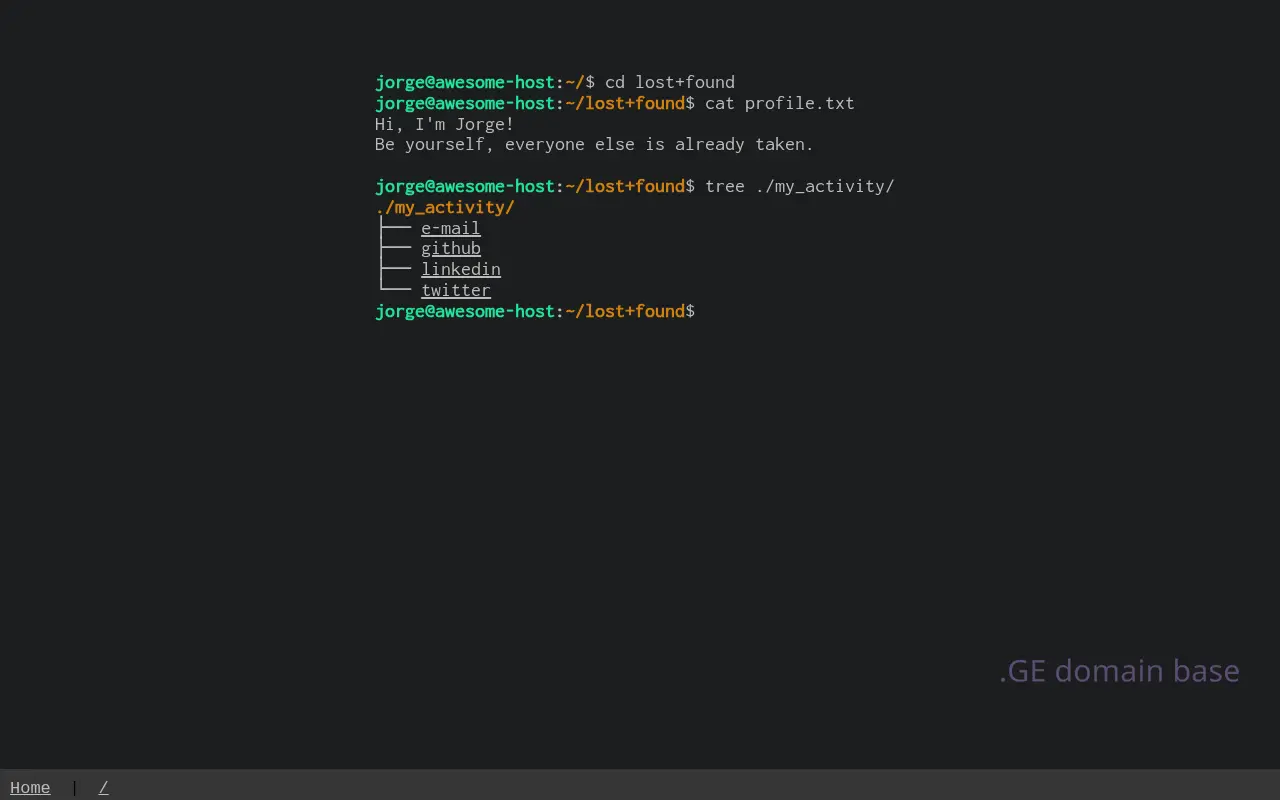Click the "cat profile.txt" command text
The height and width of the screenshot is (800, 1280).
[779, 103]
